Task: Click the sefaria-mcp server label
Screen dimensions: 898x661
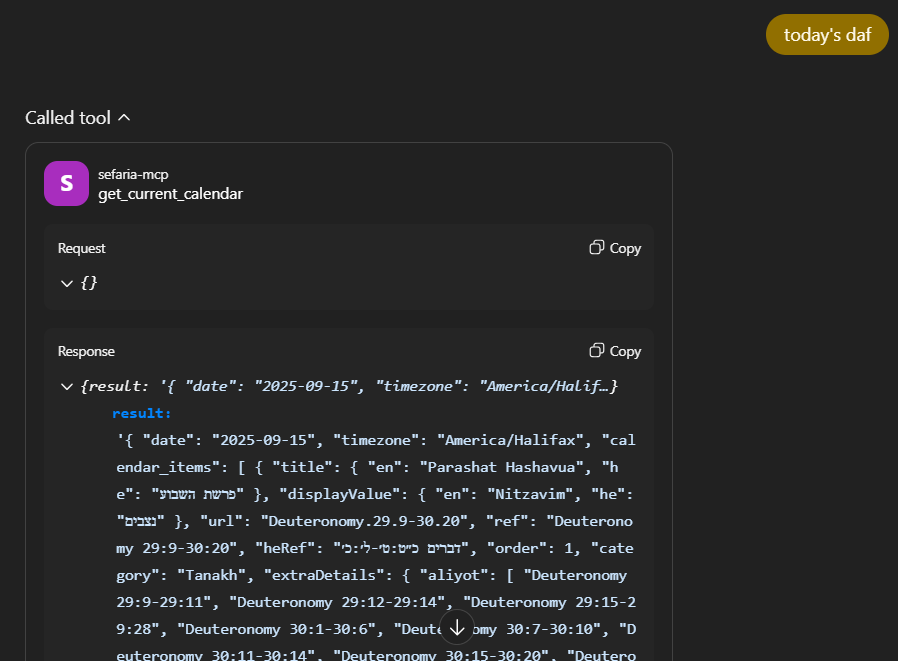Action: 133,174
